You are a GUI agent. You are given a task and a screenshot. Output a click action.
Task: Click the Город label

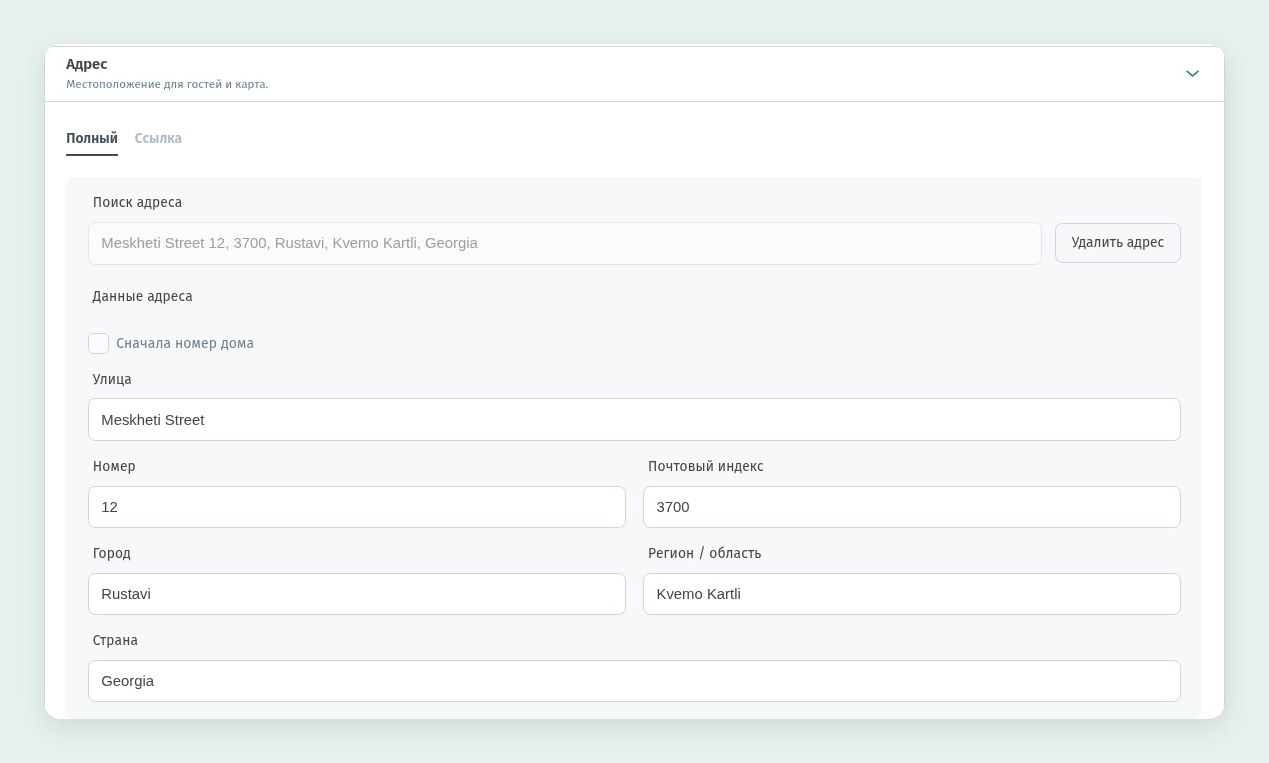click(x=112, y=553)
